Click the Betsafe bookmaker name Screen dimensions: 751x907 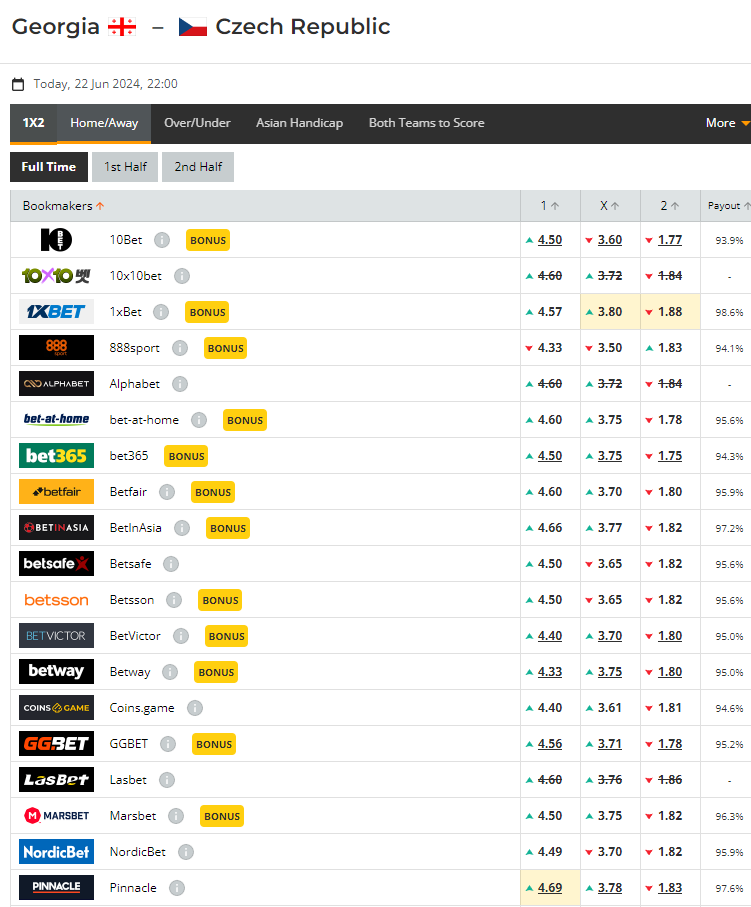pyautogui.click(x=131, y=564)
